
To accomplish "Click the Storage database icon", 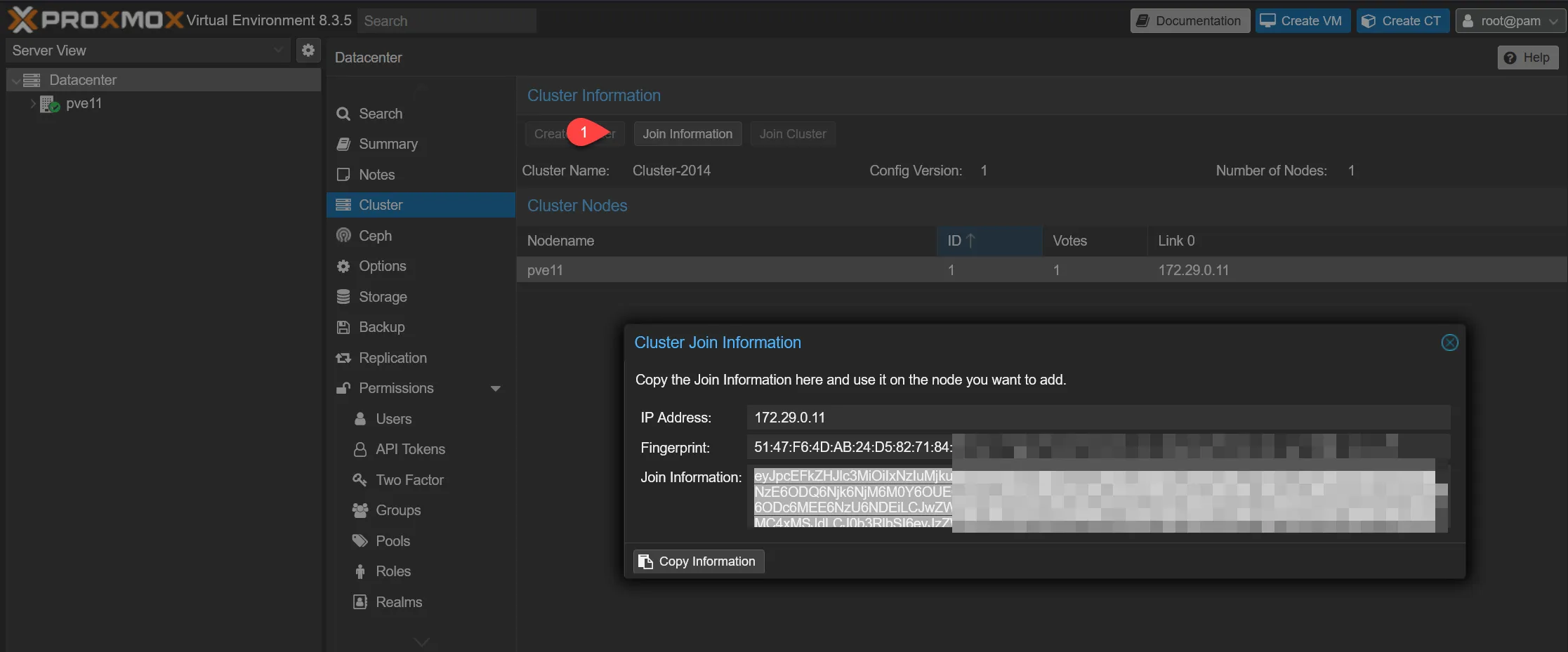I will click(x=343, y=297).
